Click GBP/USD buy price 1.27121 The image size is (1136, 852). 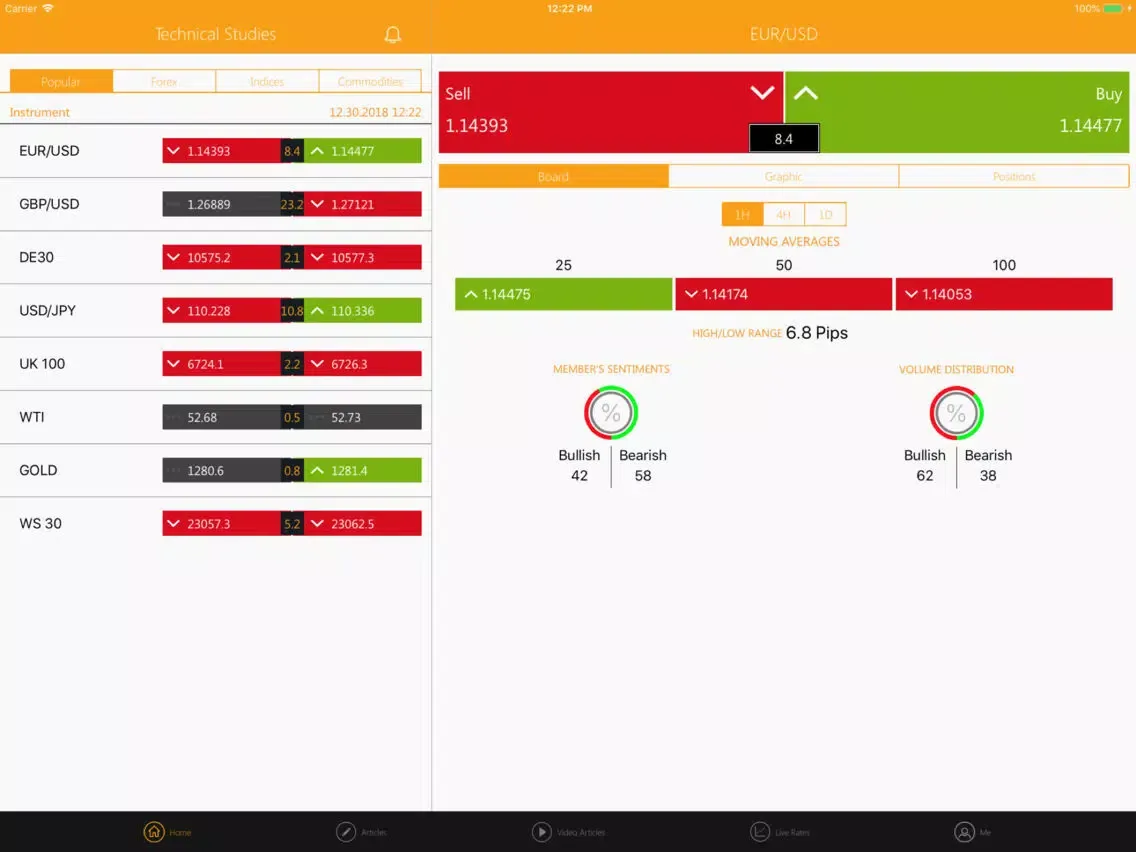(x=362, y=204)
